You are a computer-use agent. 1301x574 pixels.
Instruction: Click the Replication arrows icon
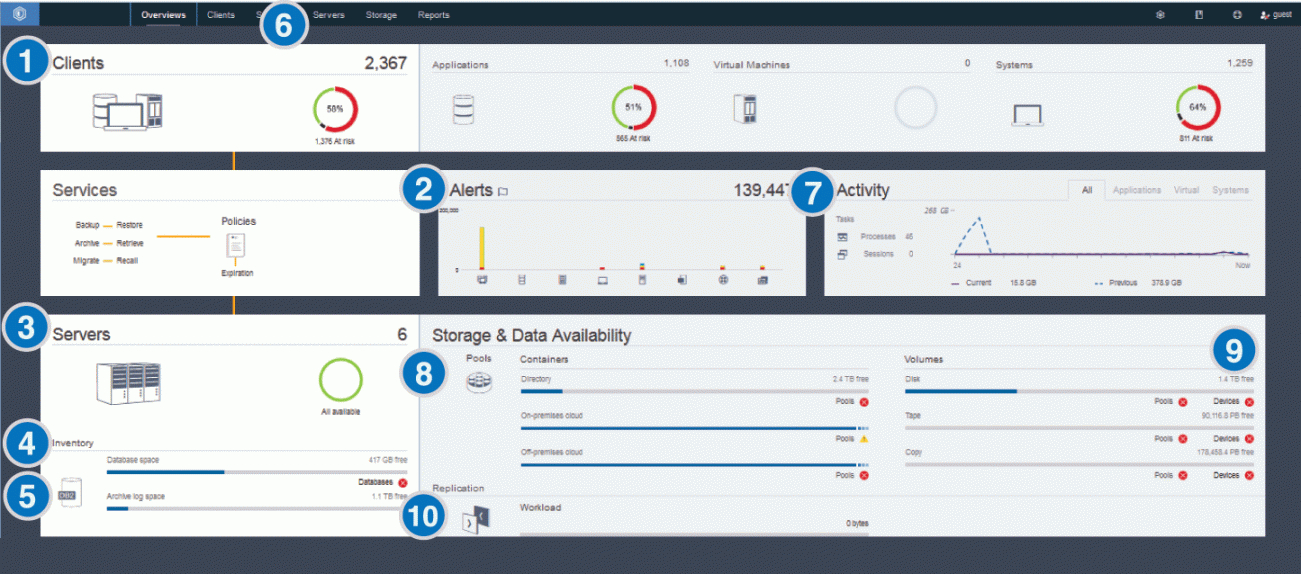475,519
